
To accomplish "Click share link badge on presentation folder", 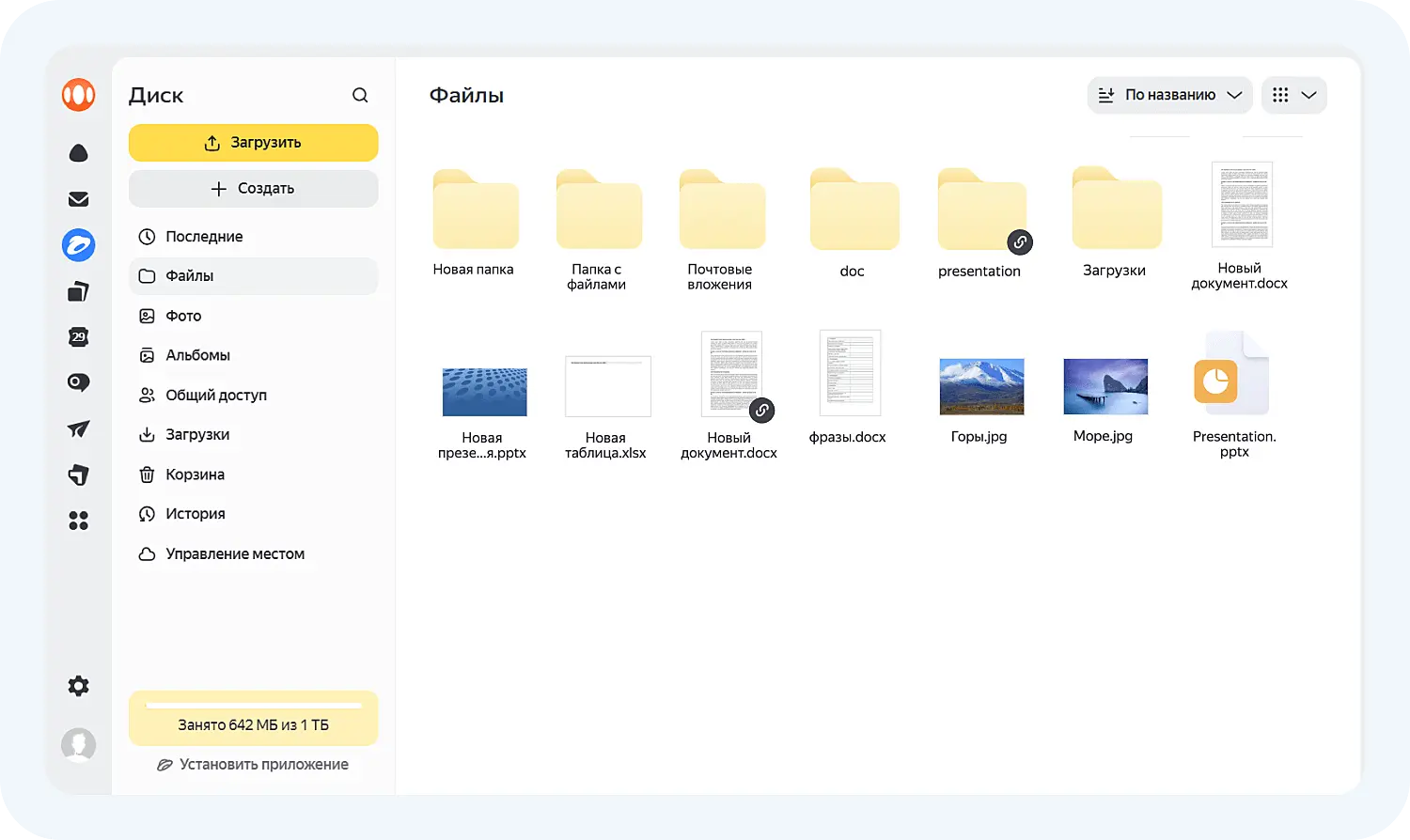I will (1020, 242).
